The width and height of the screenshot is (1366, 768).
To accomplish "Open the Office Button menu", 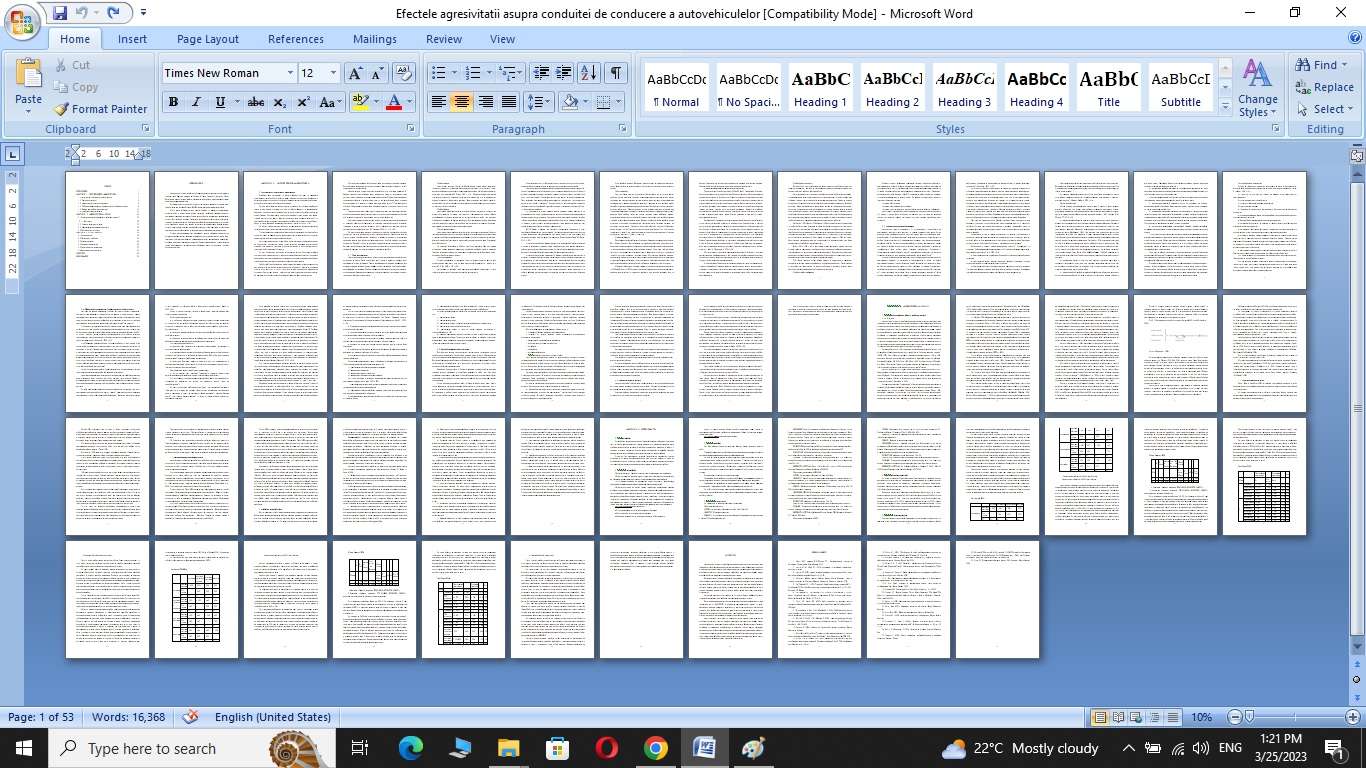I will tap(21, 21).
